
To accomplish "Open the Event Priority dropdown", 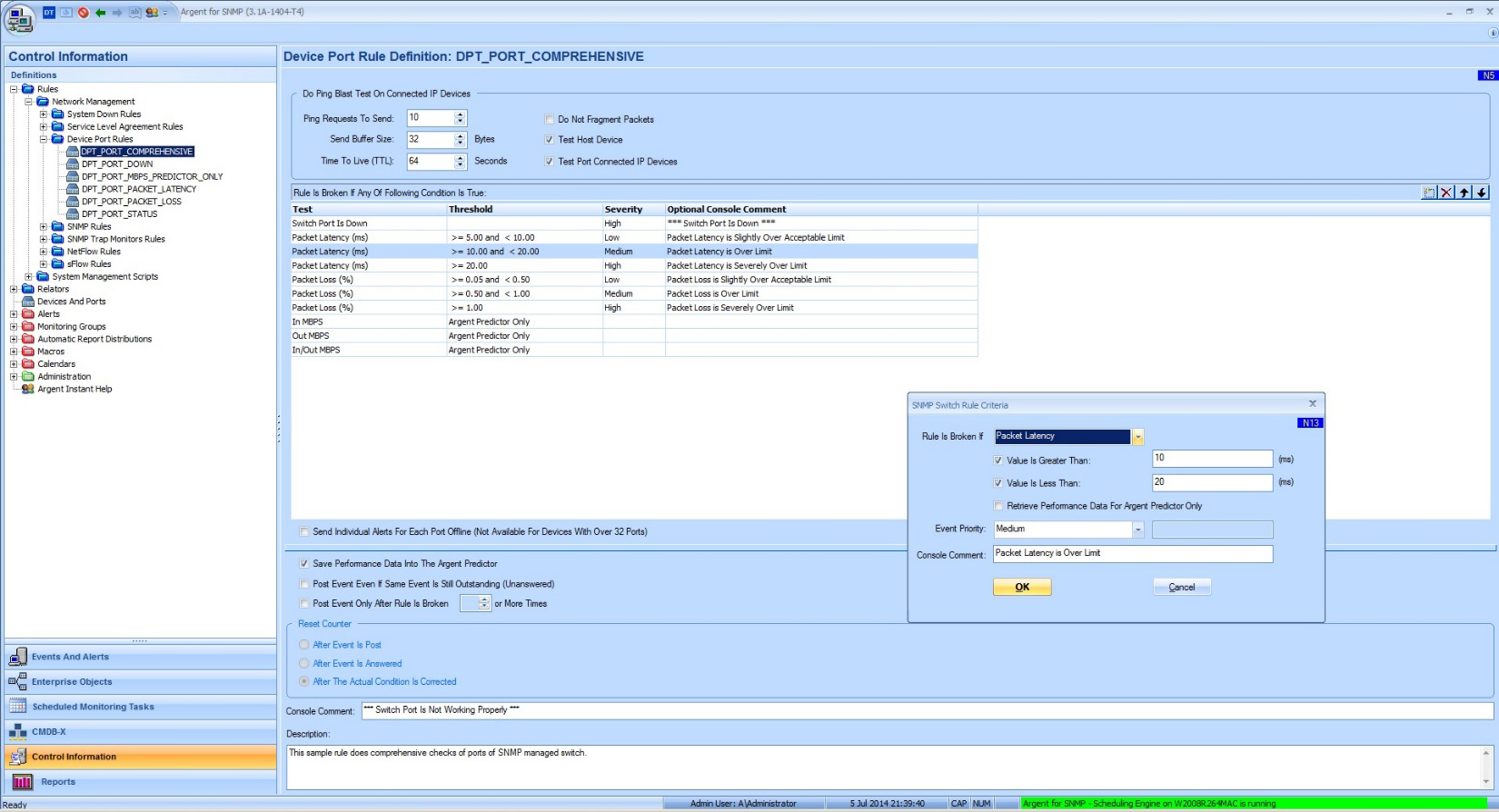I will (x=1137, y=530).
